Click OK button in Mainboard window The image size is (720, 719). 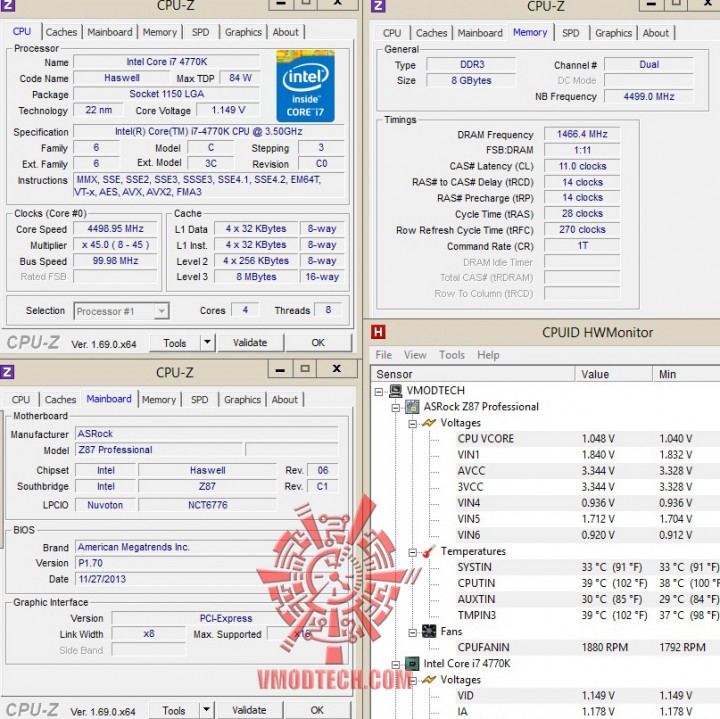tap(317, 710)
